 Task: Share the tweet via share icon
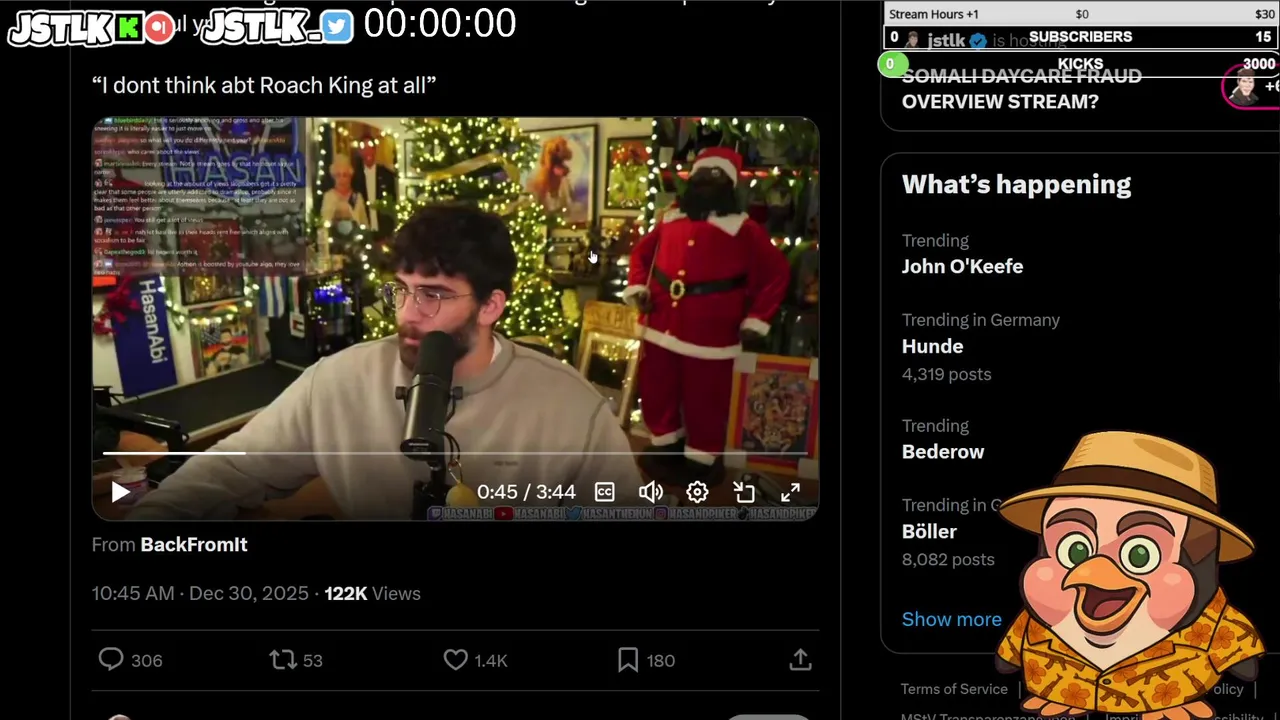[x=800, y=660]
